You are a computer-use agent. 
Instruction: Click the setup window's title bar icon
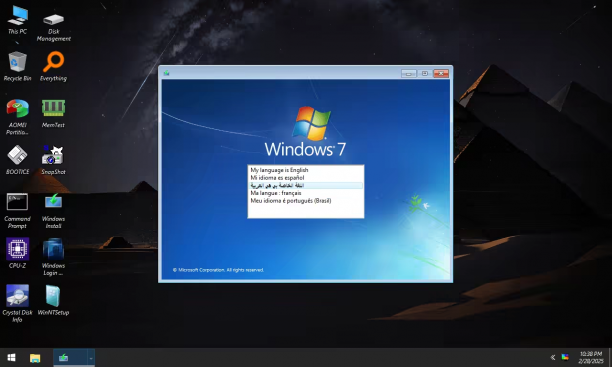coord(167,73)
